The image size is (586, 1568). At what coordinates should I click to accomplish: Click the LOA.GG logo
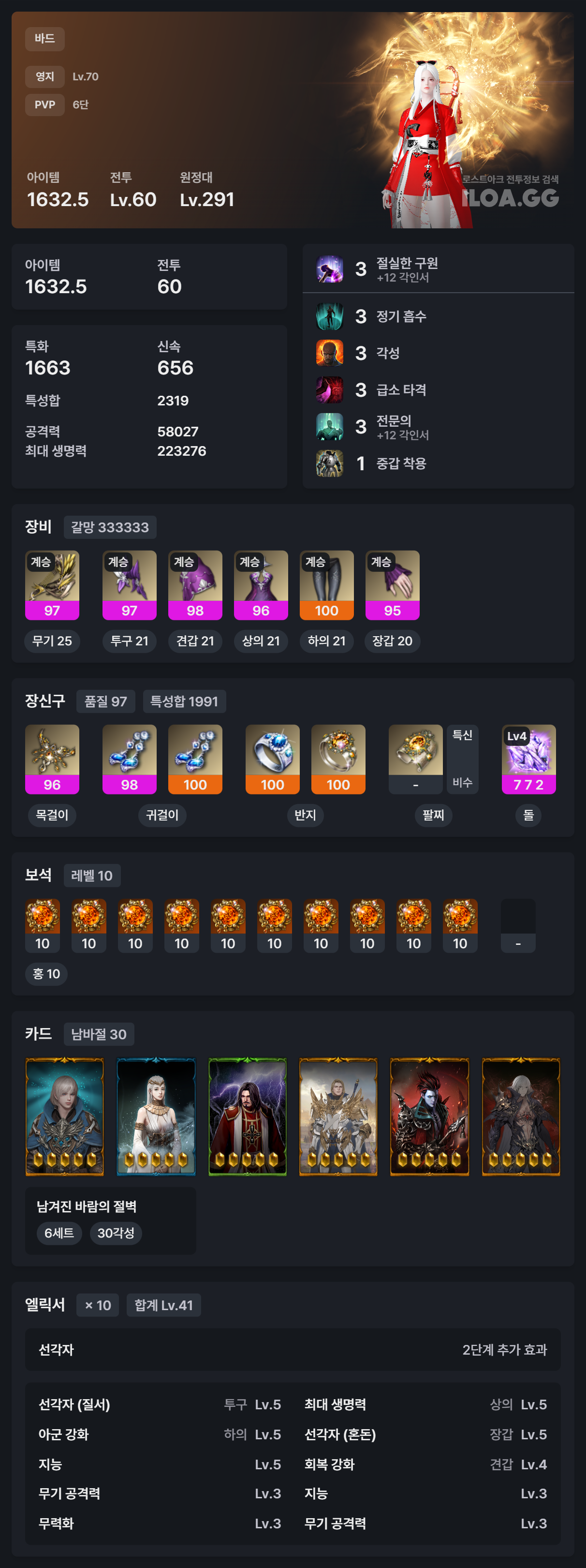pyautogui.click(x=510, y=198)
